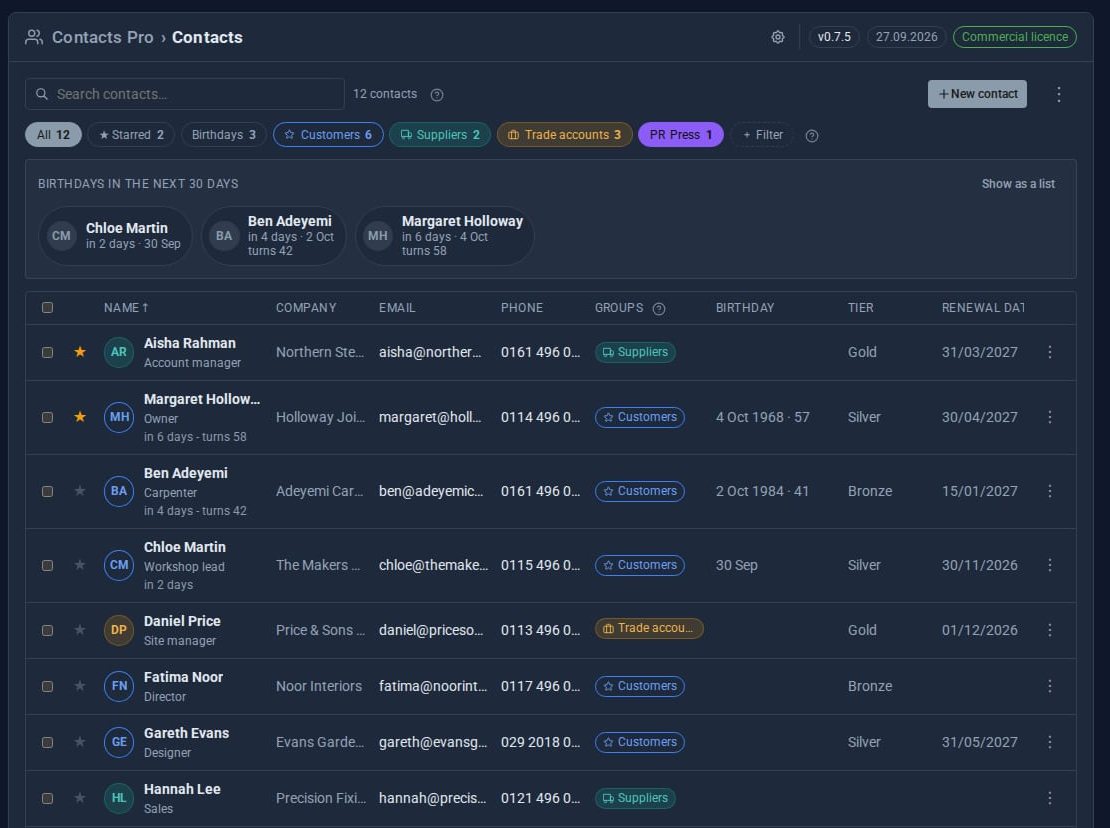Screen dimensions: 1110x828
Task: Click the Customers tag in Fatima Noor's row
Action: (640, 686)
